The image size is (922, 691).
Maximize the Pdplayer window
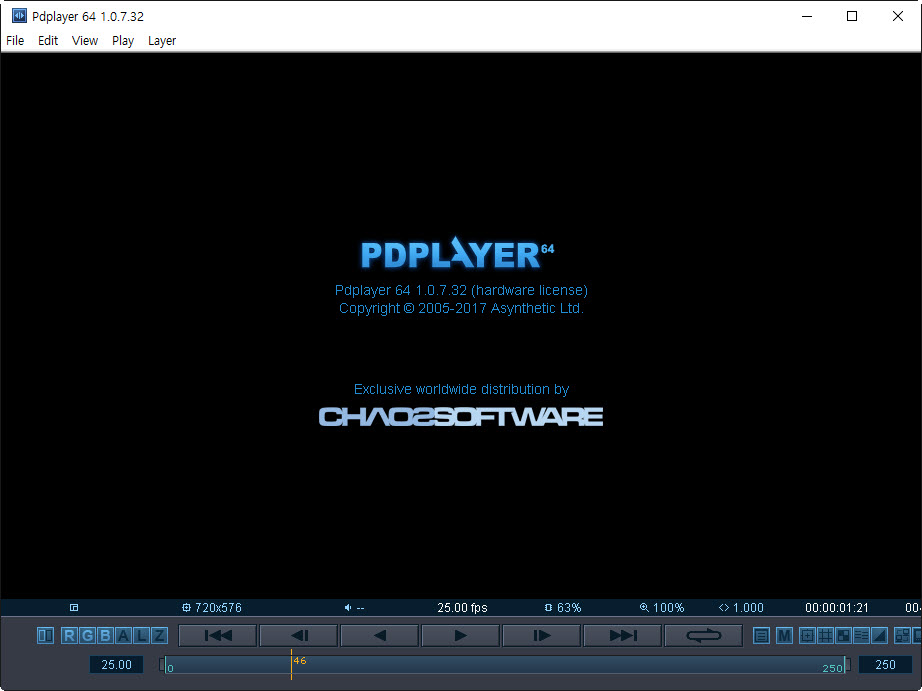click(851, 16)
